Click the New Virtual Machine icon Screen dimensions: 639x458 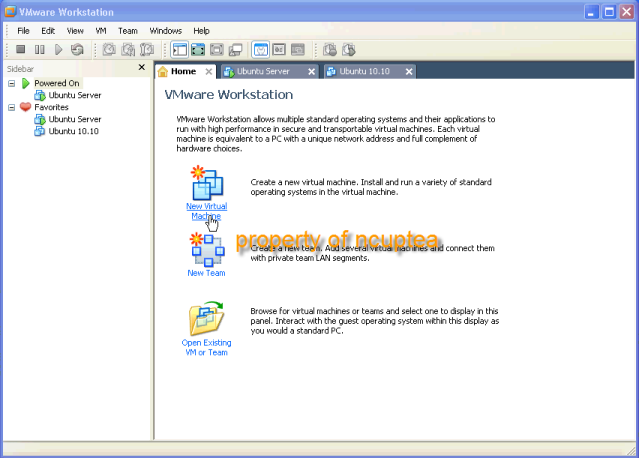pos(207,183)
